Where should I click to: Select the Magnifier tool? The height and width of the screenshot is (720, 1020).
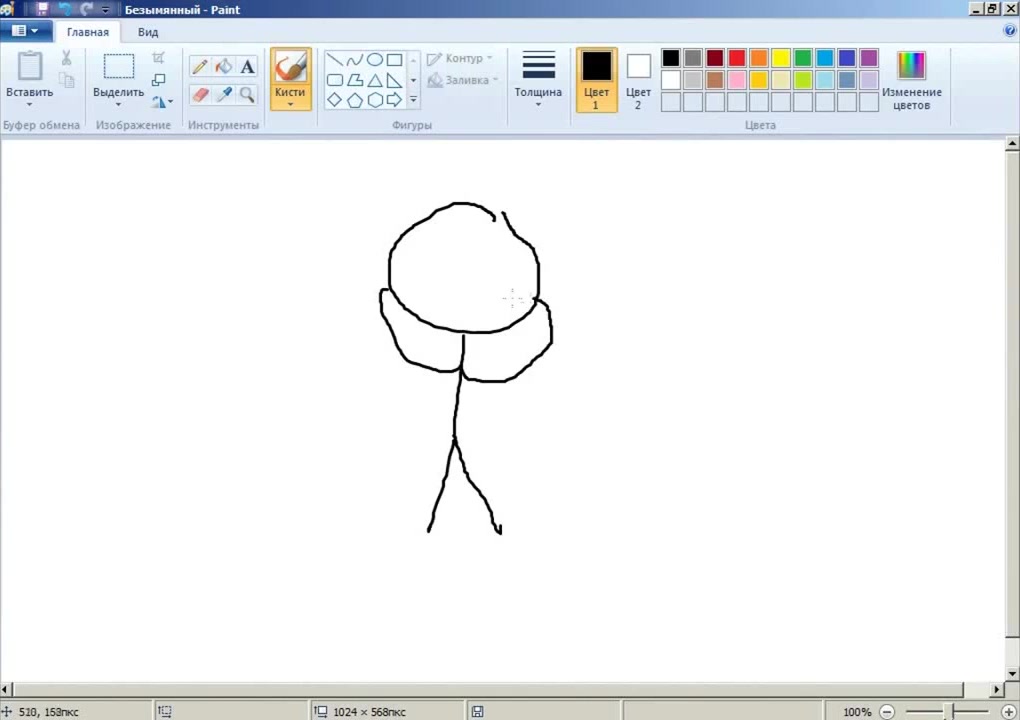tap(247, 95)
